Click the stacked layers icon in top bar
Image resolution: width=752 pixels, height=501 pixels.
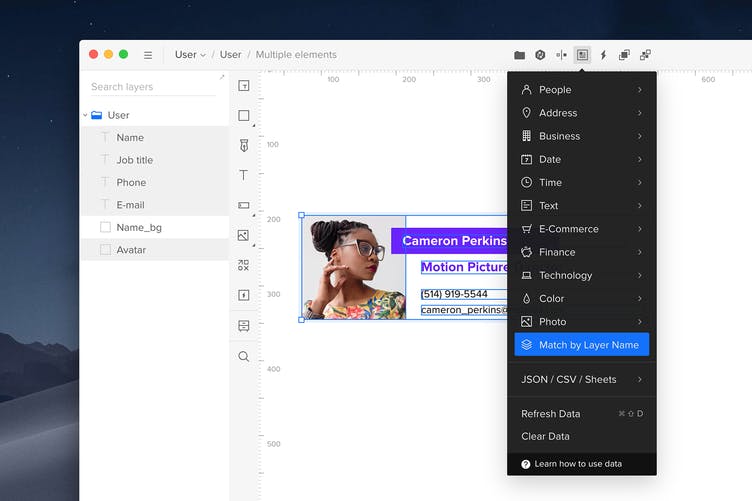(x=624, y=55)
